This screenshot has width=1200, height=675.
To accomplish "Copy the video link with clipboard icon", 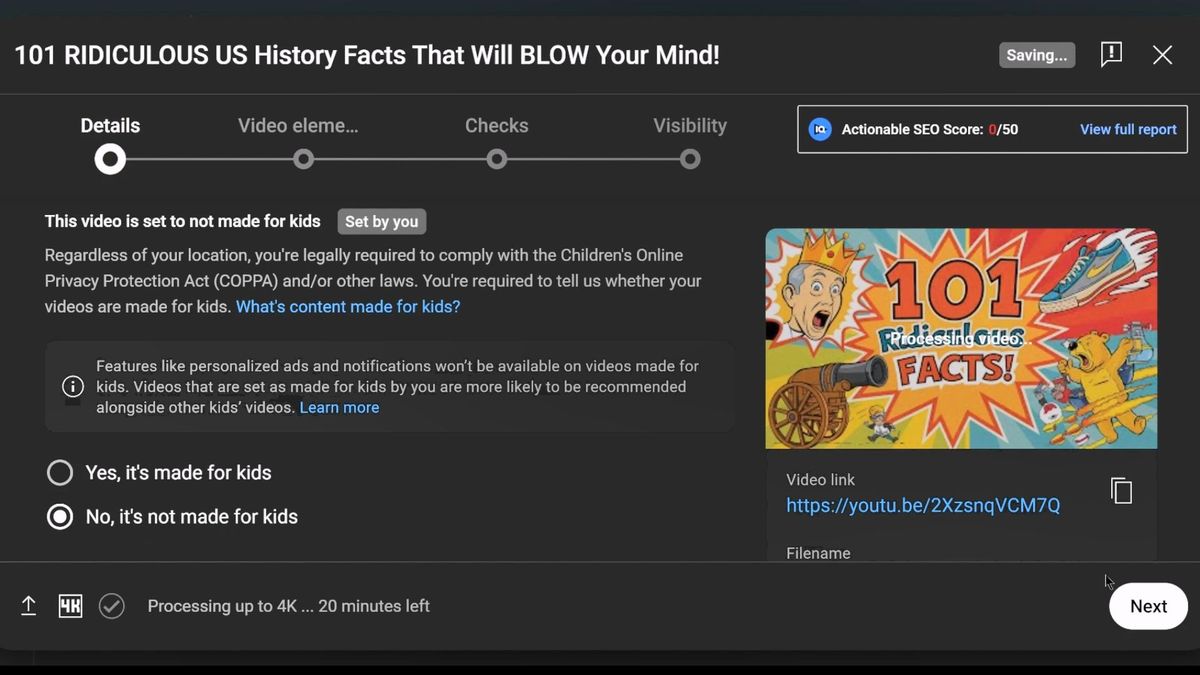I will pos(1121,490).
